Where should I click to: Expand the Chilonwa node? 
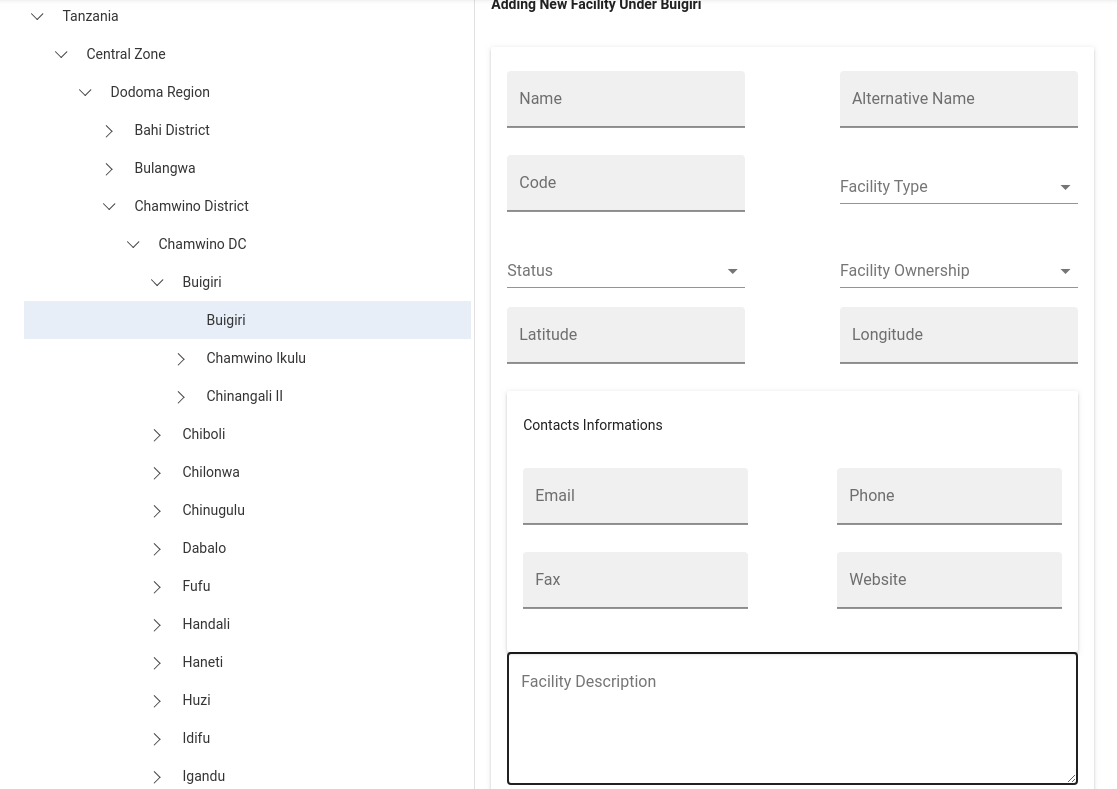click(x=157, y=473)
